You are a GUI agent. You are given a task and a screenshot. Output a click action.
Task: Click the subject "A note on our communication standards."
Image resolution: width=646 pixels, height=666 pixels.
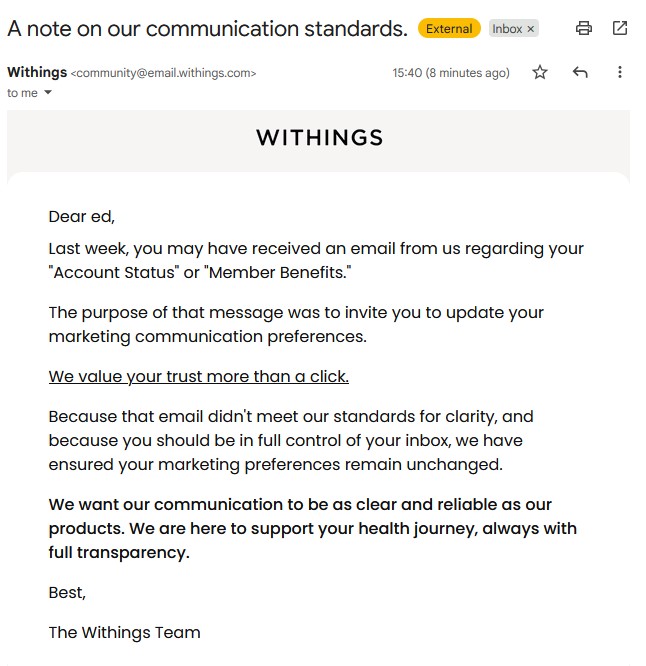click(207, 29)
